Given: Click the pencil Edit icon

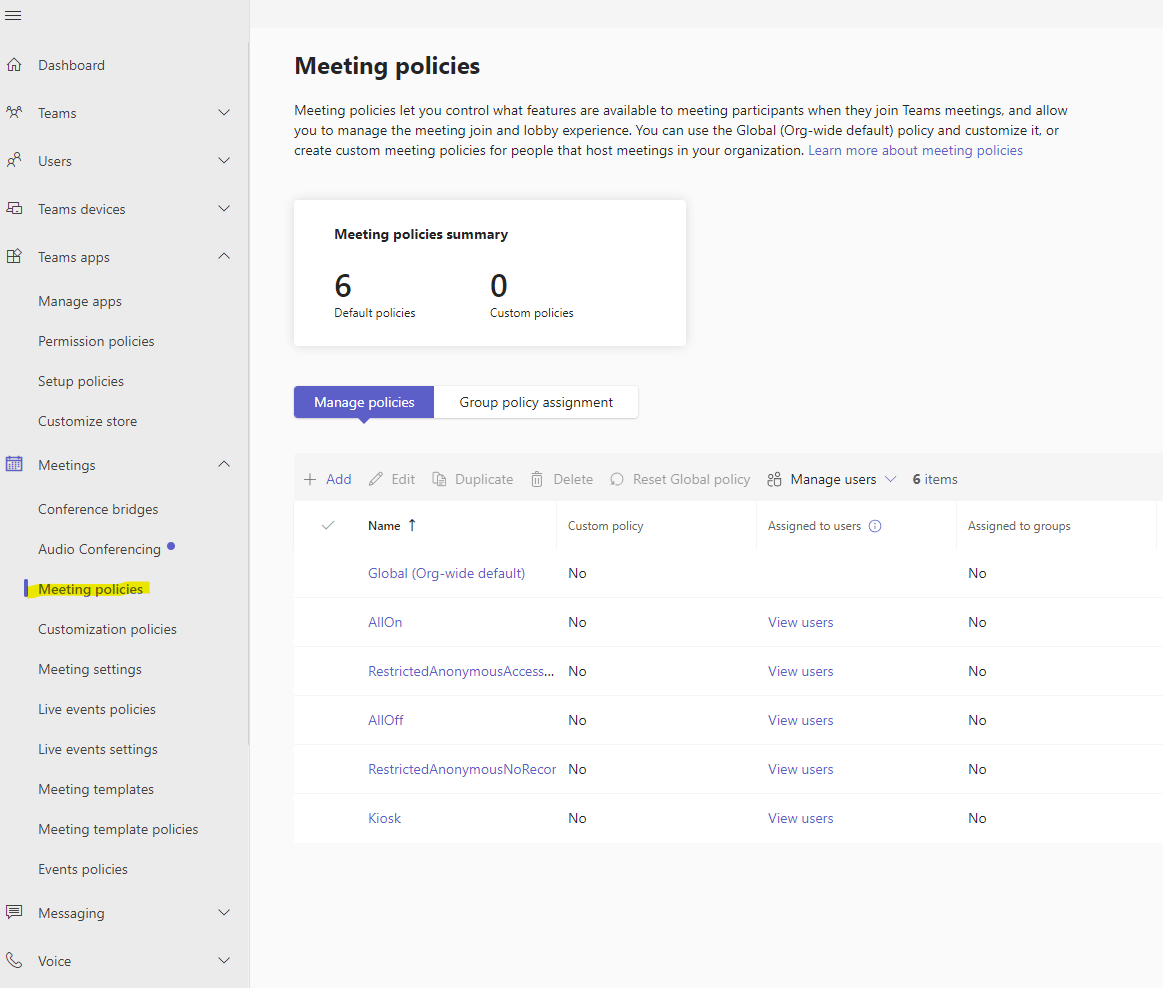Looking at the screenshot, I should point(376,479).
